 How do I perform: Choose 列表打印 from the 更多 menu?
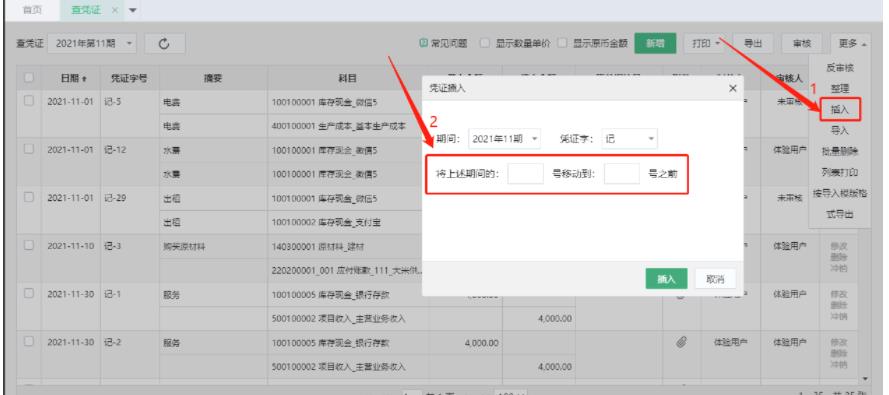(840, 172)
